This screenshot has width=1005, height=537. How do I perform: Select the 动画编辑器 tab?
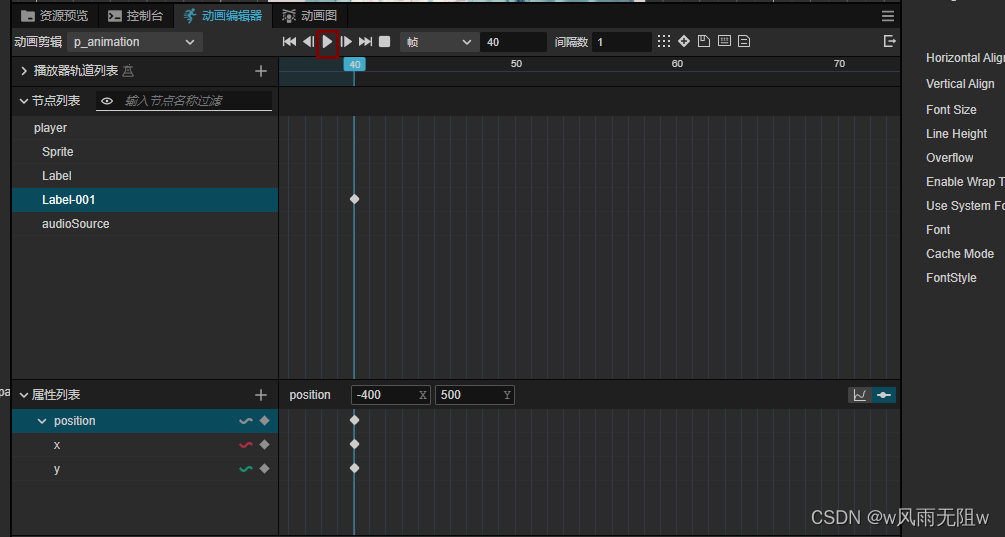click(223, 15)
